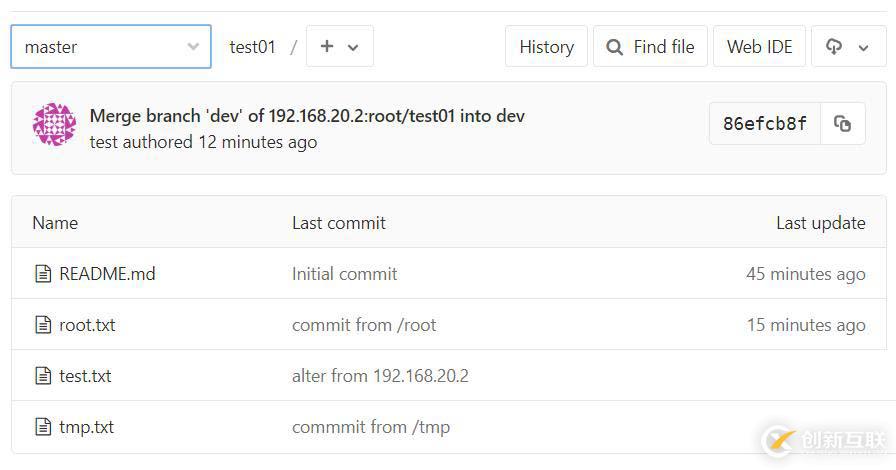Open the merge branch commit message link

click(307, 116)
